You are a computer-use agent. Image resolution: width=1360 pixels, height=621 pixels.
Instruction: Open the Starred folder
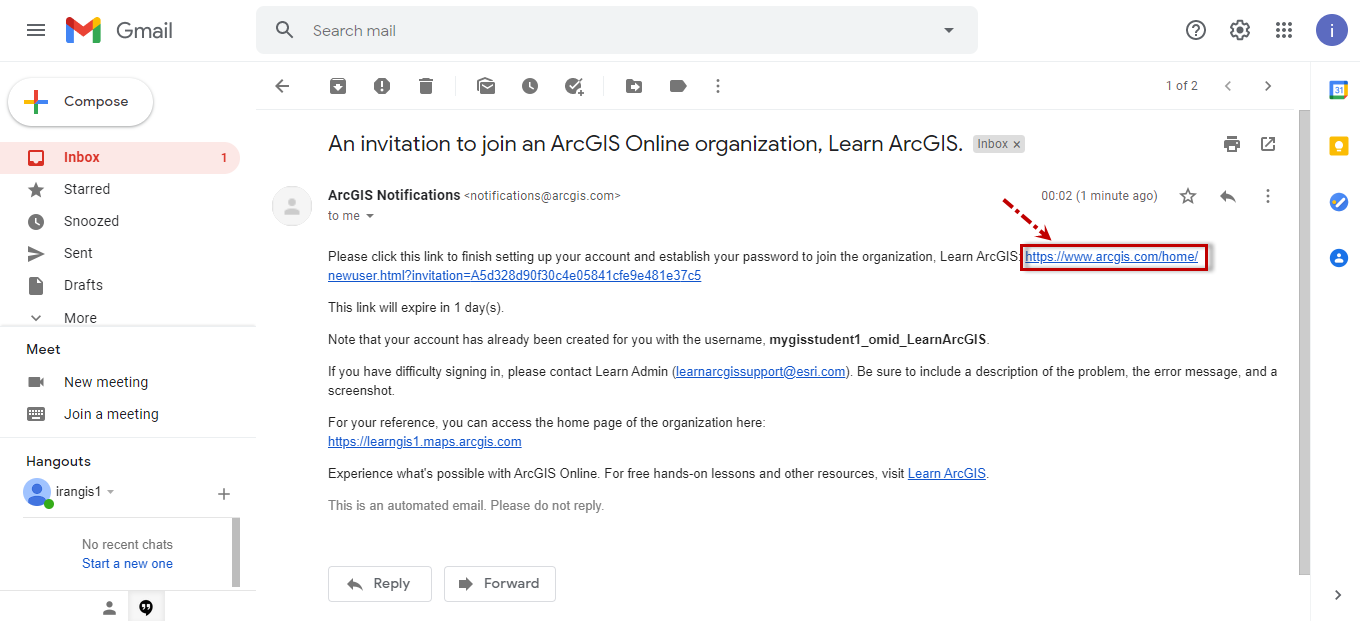click(x=87, y=189)
